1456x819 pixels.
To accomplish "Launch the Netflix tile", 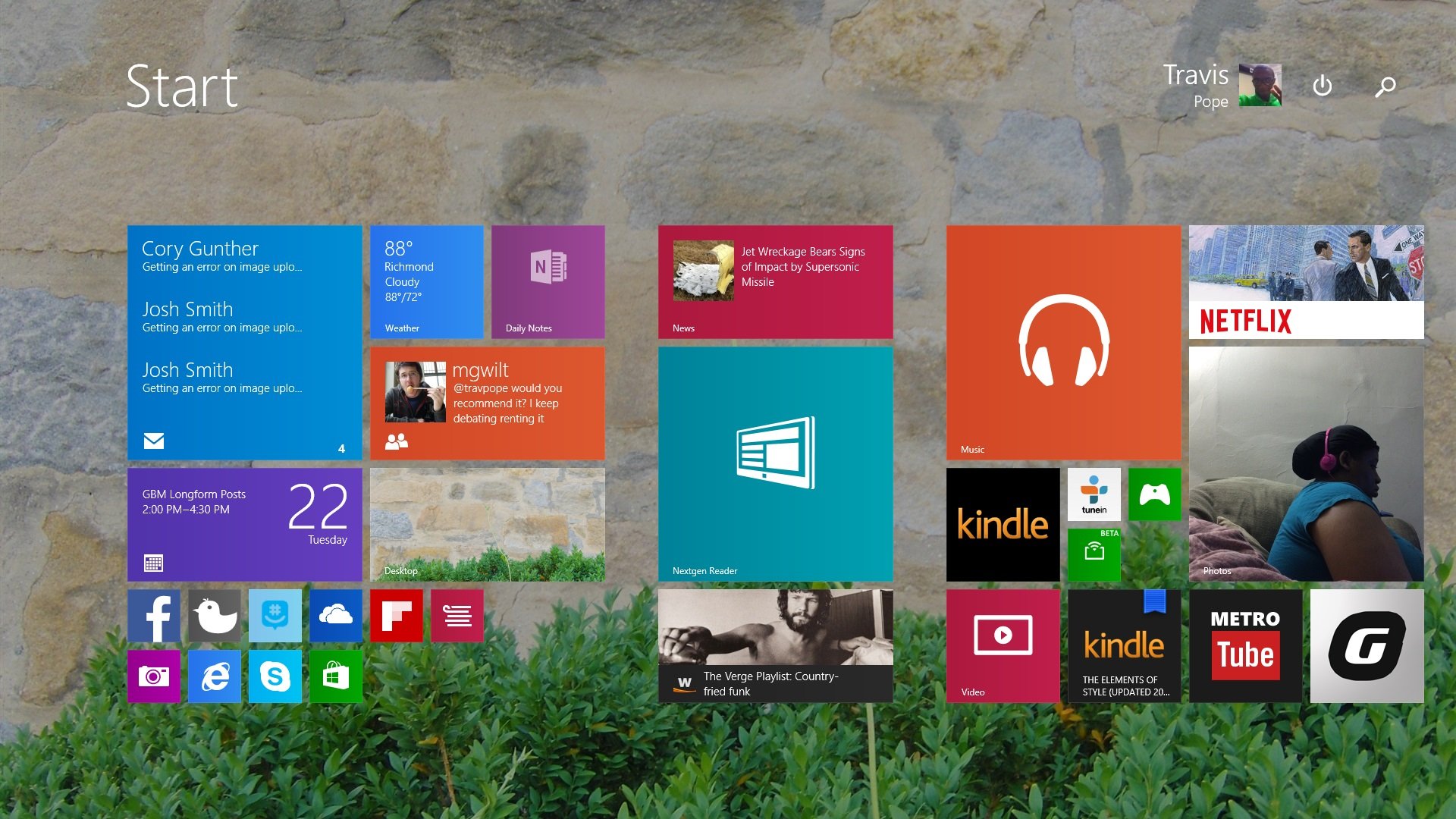I will coord(1307,281).
